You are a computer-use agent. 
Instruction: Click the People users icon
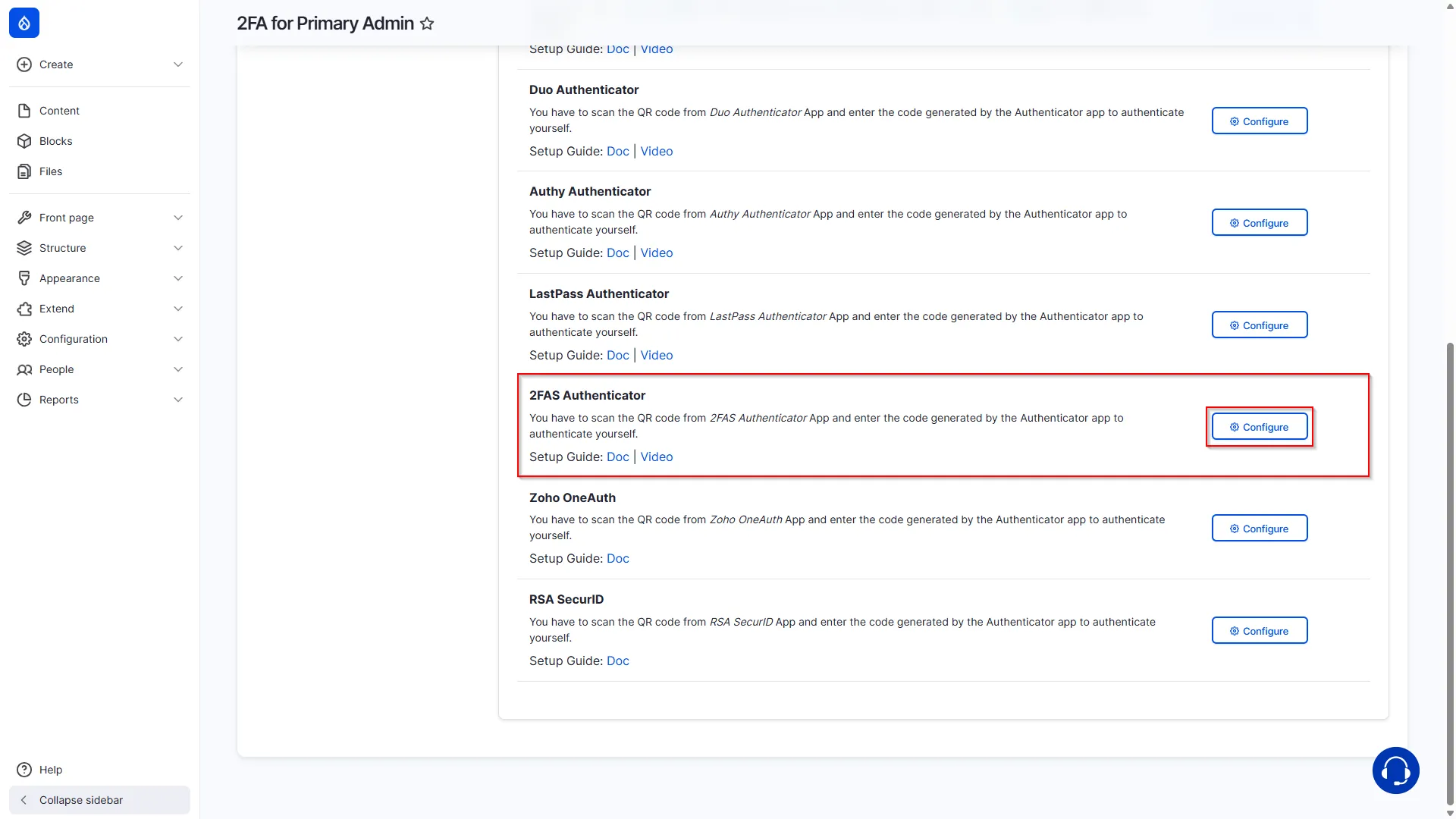(x=24, y=369)
